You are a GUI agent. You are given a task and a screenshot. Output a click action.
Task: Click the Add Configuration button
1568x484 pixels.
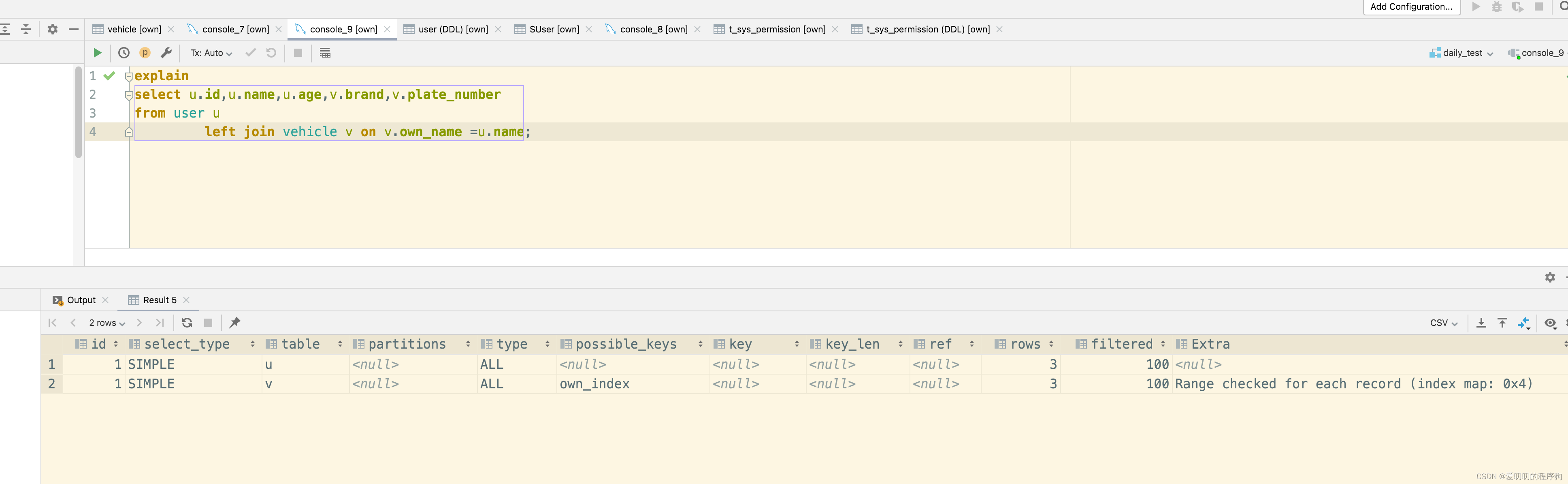[x=1410, y=7]
